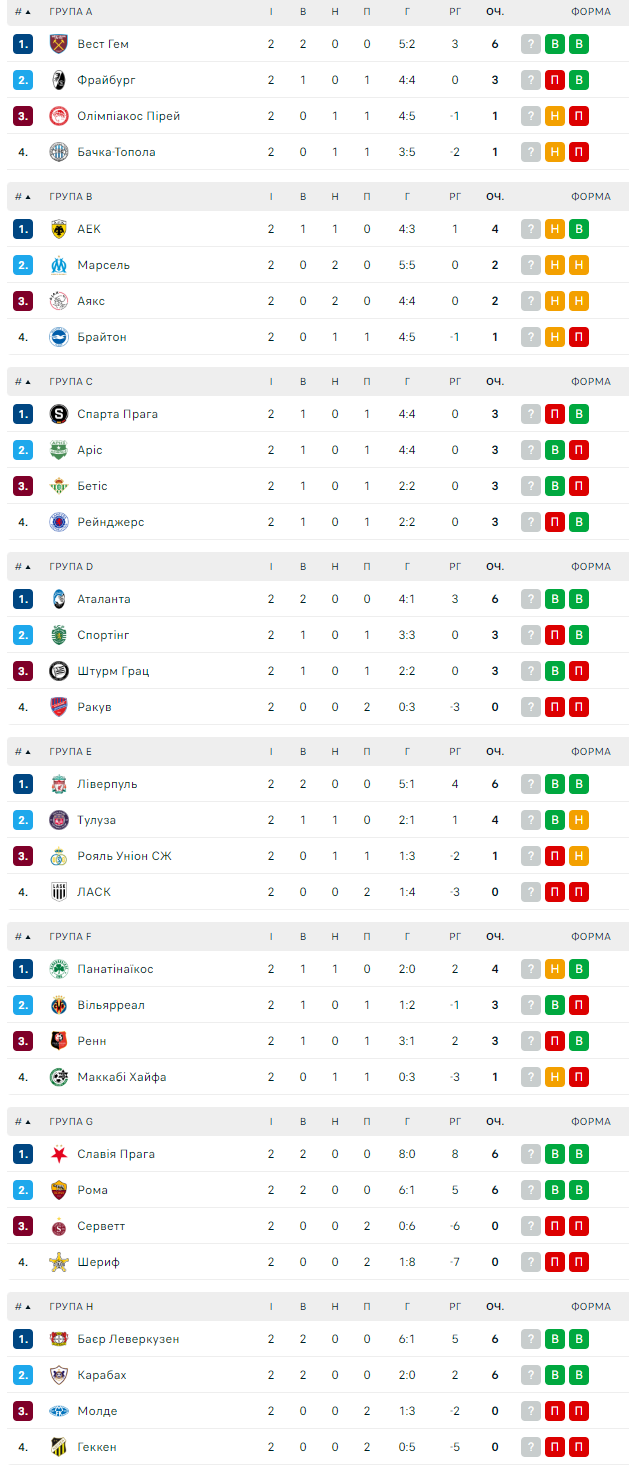The width and height of the screenshot is (629, 1474).
Task: Click the Roma team crest icon
Action: click(58, 1190)
